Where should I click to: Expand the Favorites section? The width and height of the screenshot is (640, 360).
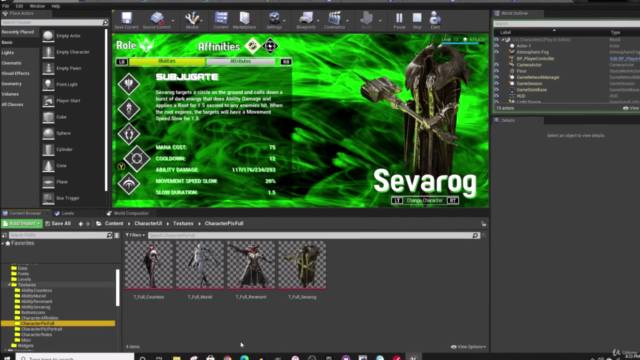(x=2, y=243)
